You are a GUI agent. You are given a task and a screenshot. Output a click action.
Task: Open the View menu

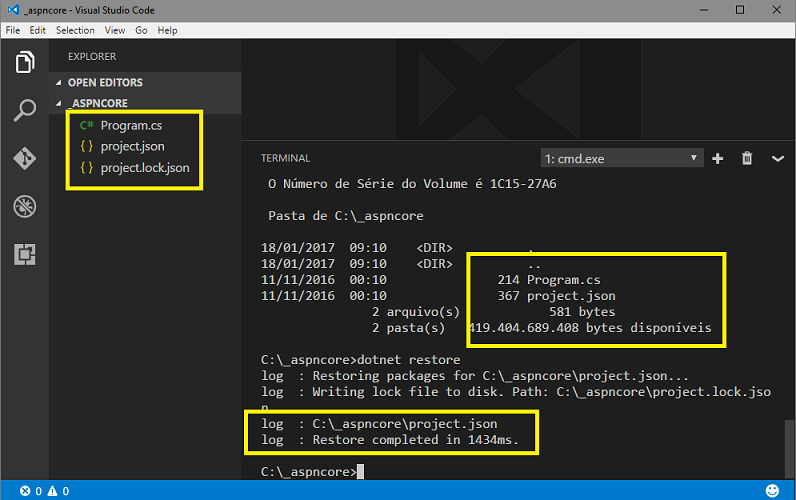(x=115, y=30)
